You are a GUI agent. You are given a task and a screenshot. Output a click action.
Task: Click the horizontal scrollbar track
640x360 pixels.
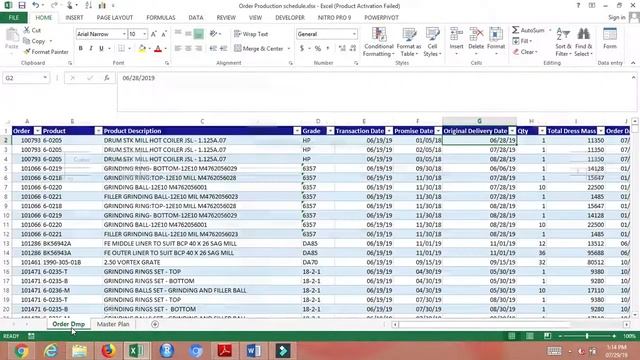(510, 324)
